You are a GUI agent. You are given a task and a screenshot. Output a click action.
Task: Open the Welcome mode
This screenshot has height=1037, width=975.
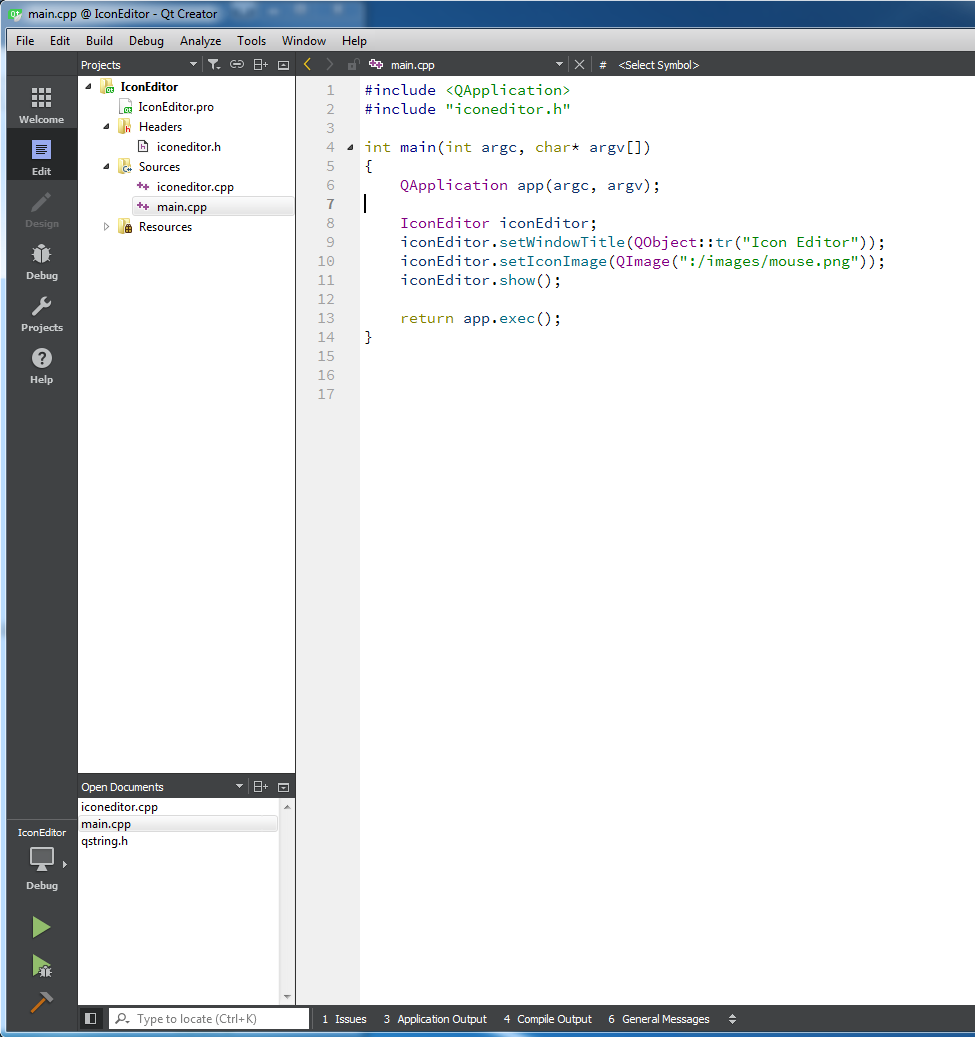coord(41,105)
